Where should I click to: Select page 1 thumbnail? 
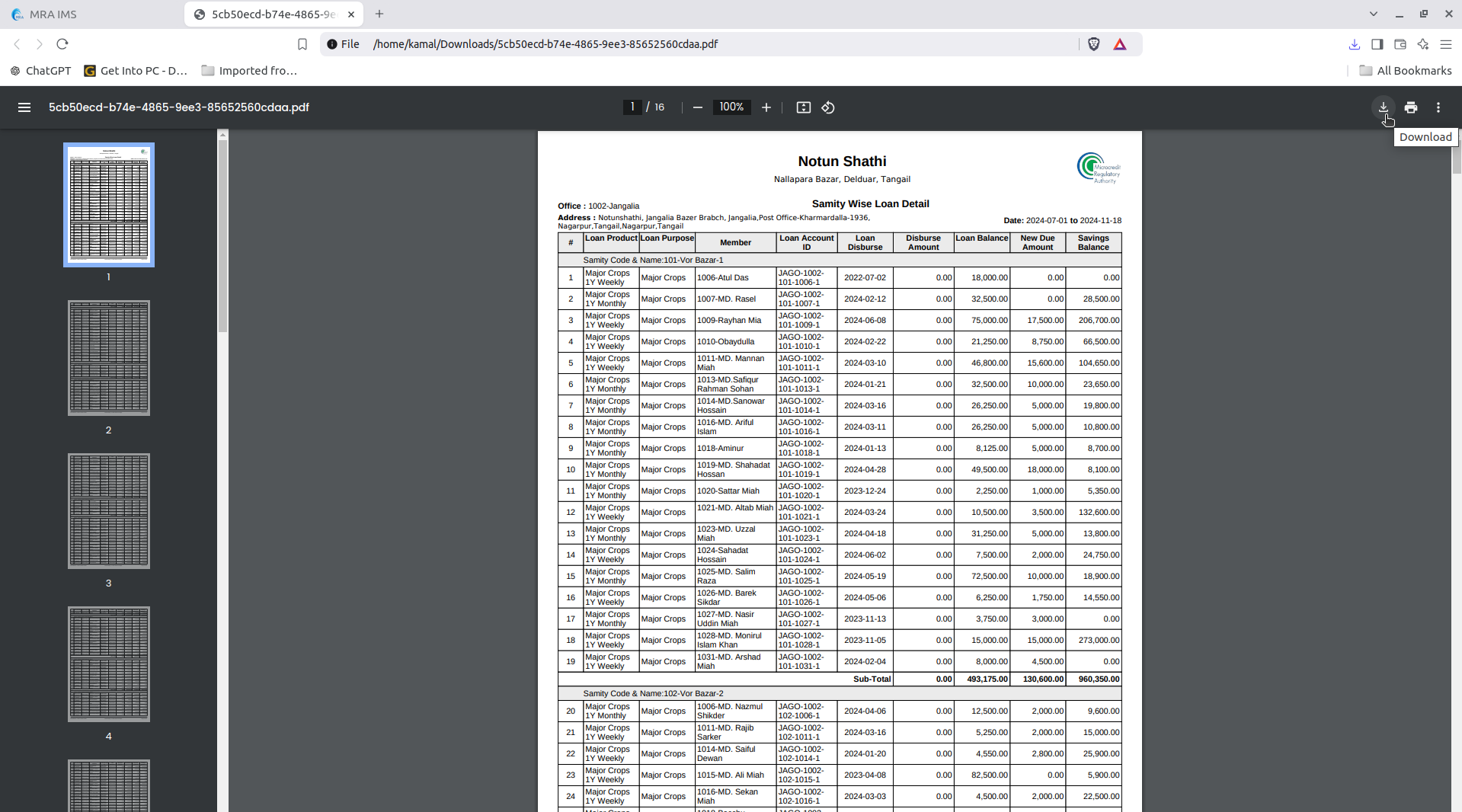(x=109, y=205)
